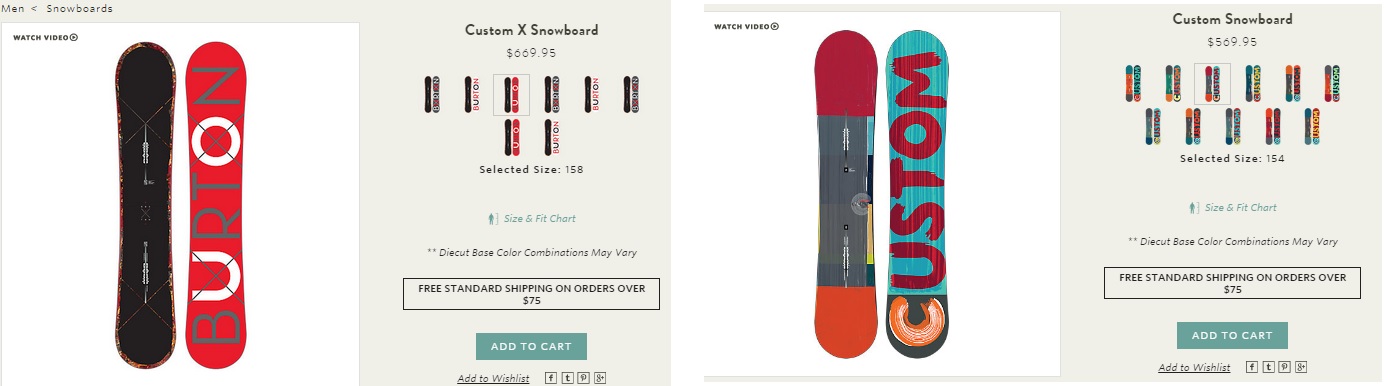Pin Custom Snowboard on Pinterest
The width and height of the screenshot is (1386, 386).
point(1285,367)
